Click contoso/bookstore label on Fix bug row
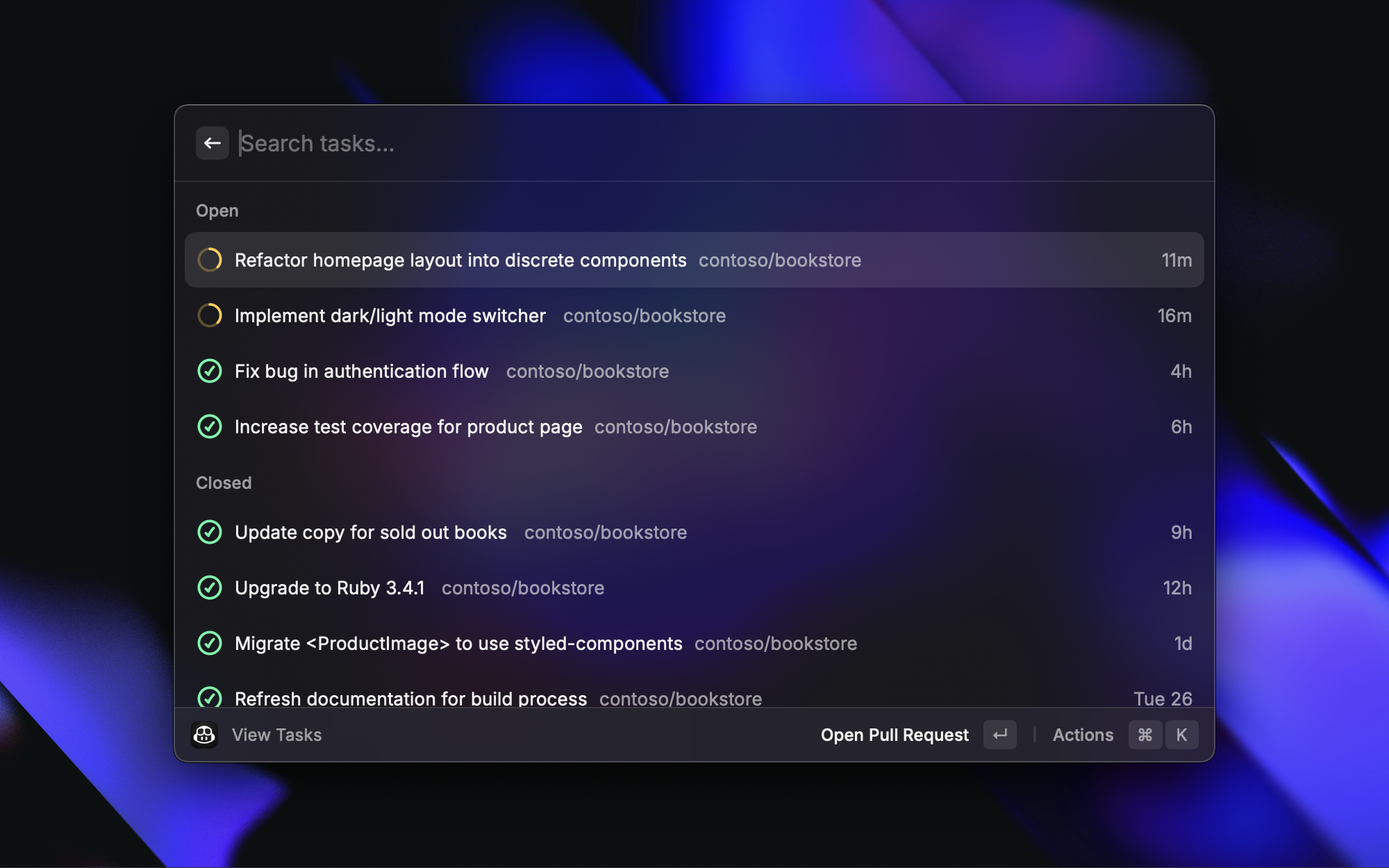The width and height of the screenshot is (1389, 868). click(588, 372)
